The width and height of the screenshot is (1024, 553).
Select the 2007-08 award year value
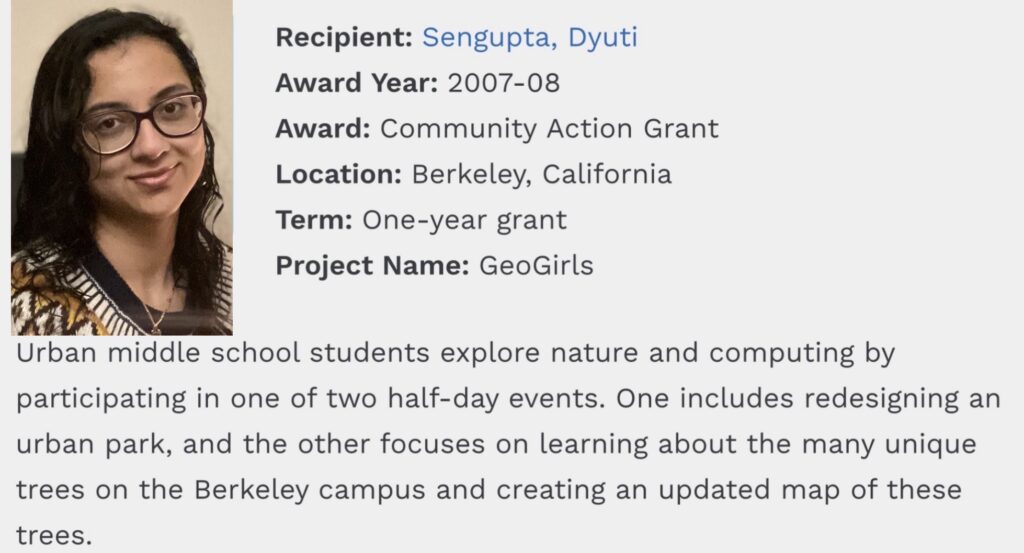pos(503,83)
